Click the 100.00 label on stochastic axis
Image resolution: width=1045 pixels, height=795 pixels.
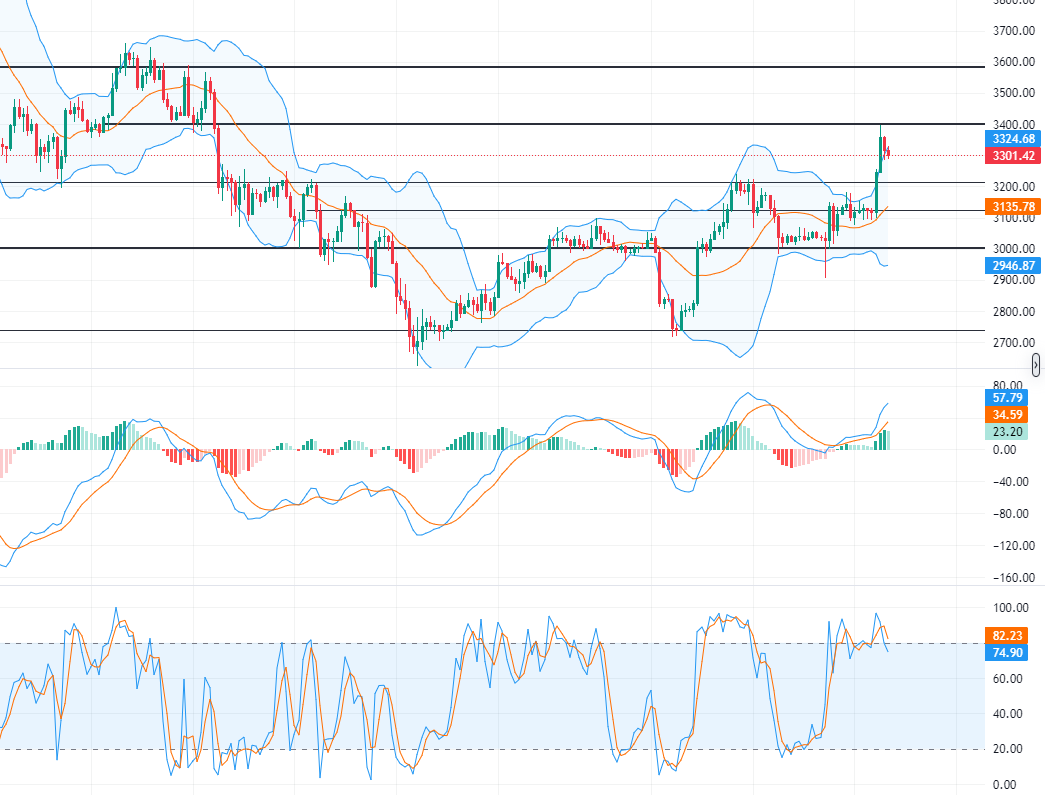(x=1012, y=608)
